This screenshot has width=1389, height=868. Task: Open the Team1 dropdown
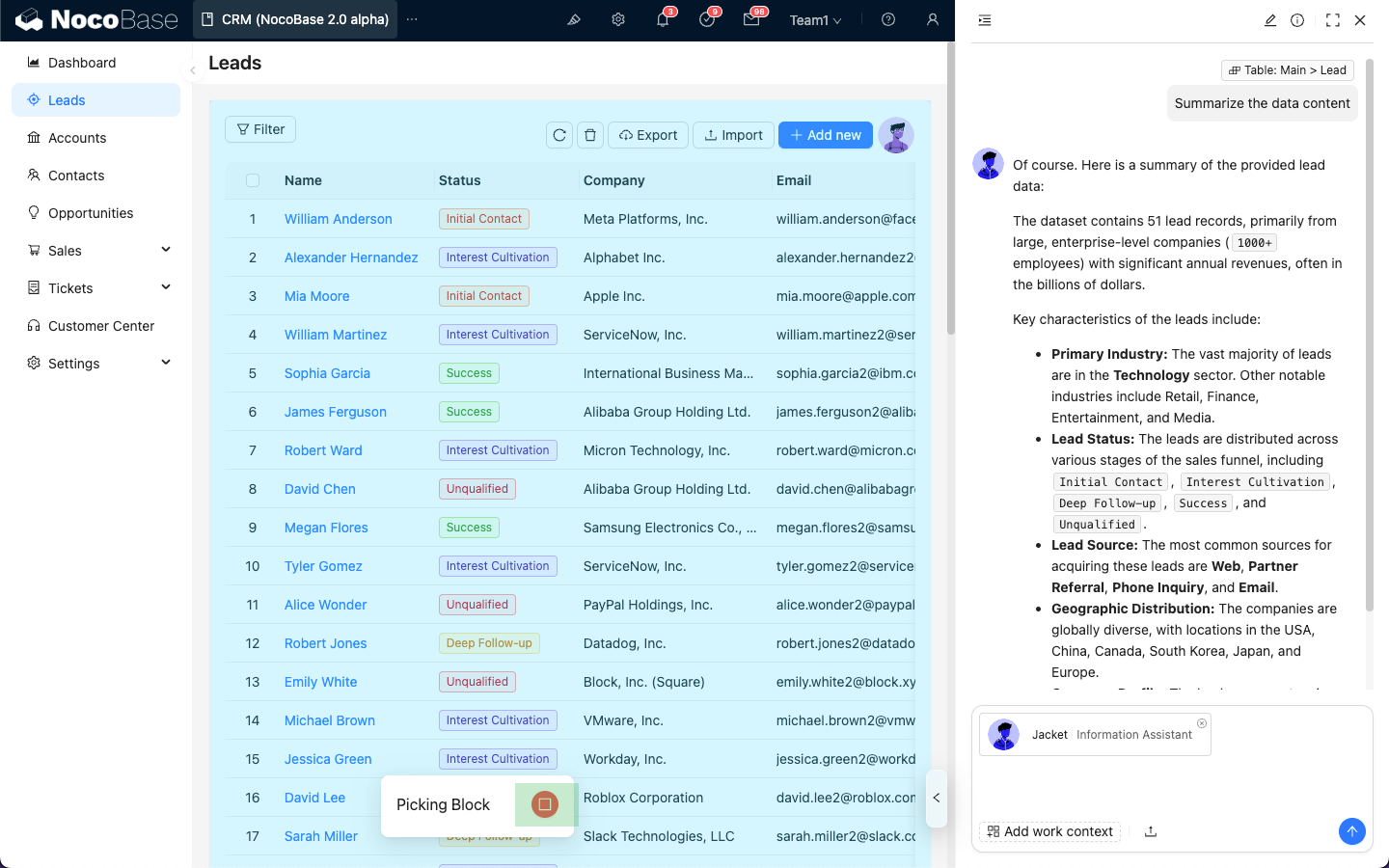[x=815, y=20]
